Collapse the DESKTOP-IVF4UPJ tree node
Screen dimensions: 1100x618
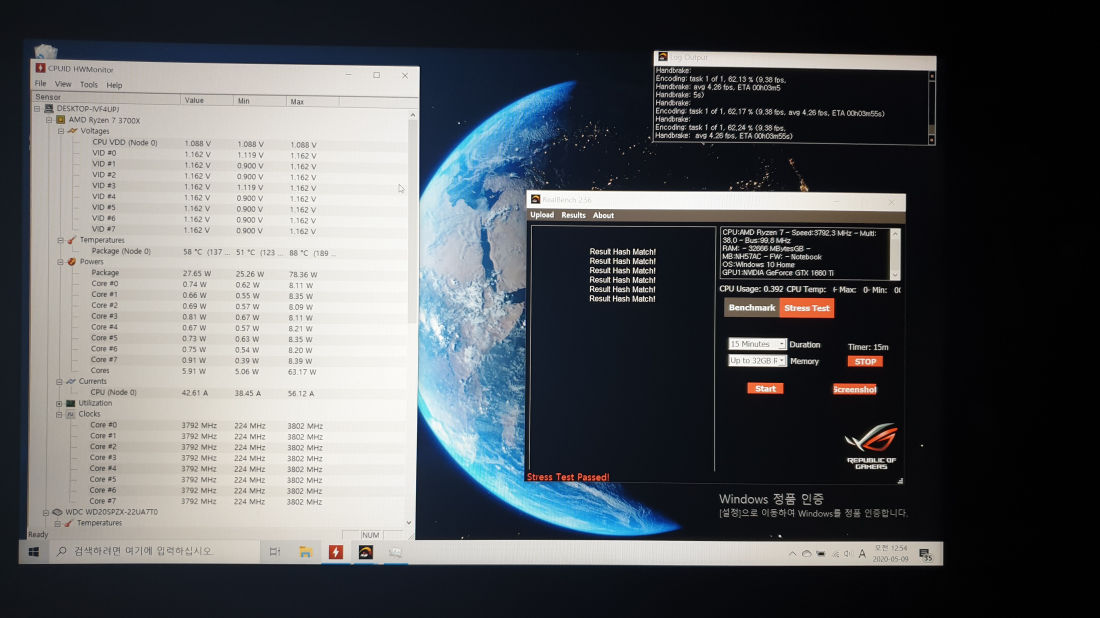tap(37, 109)
